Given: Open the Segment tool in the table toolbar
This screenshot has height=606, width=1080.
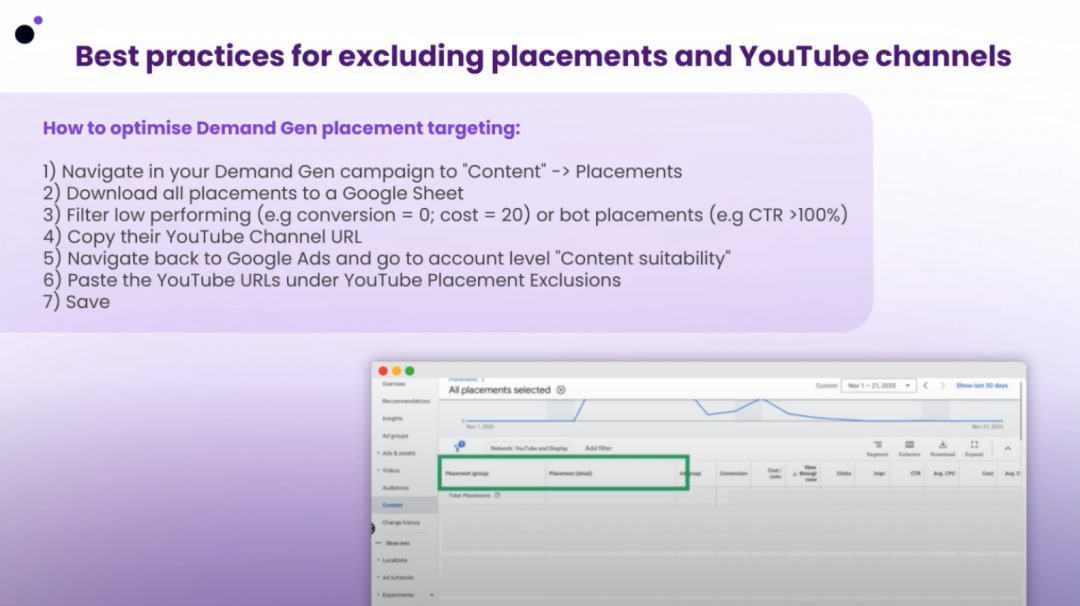Looking at the screenshot, I should (x=878, y=449).
